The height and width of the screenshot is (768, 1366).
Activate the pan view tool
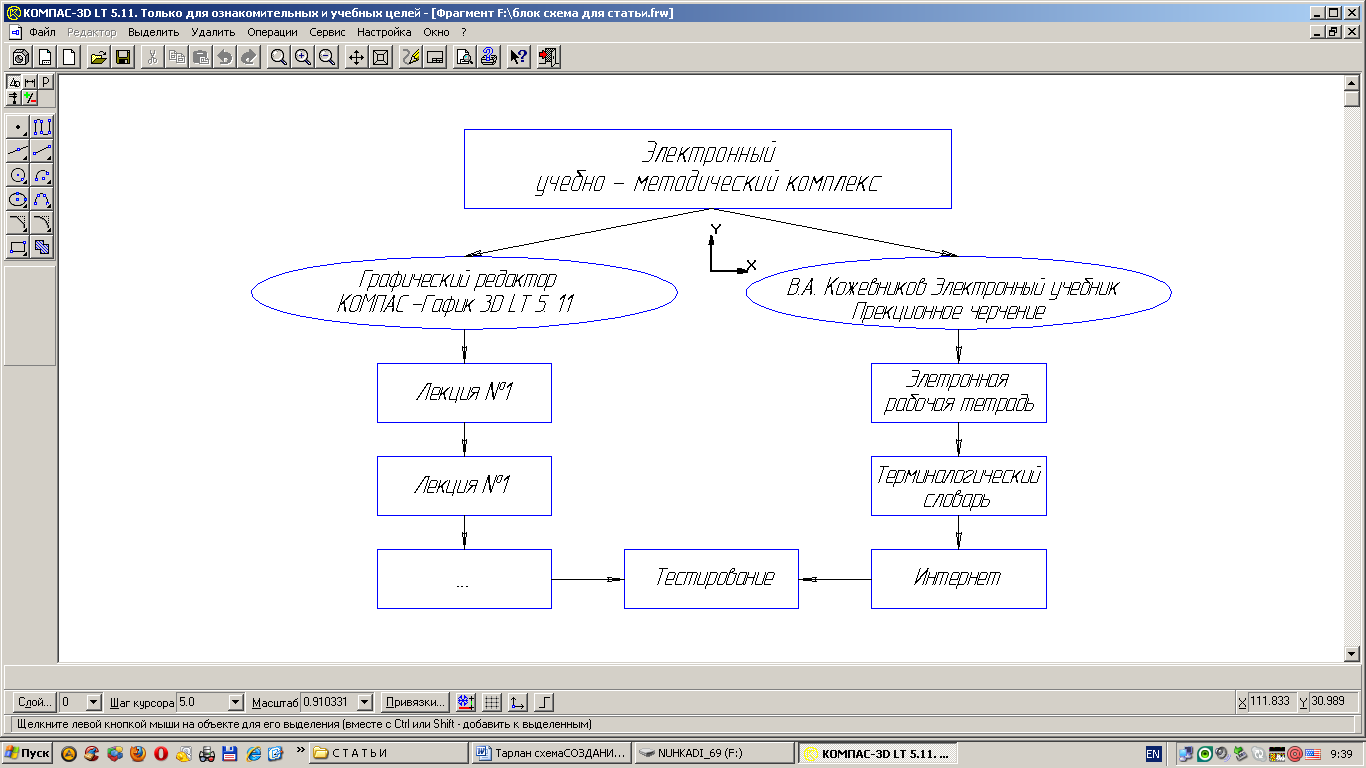coord(357,57)
